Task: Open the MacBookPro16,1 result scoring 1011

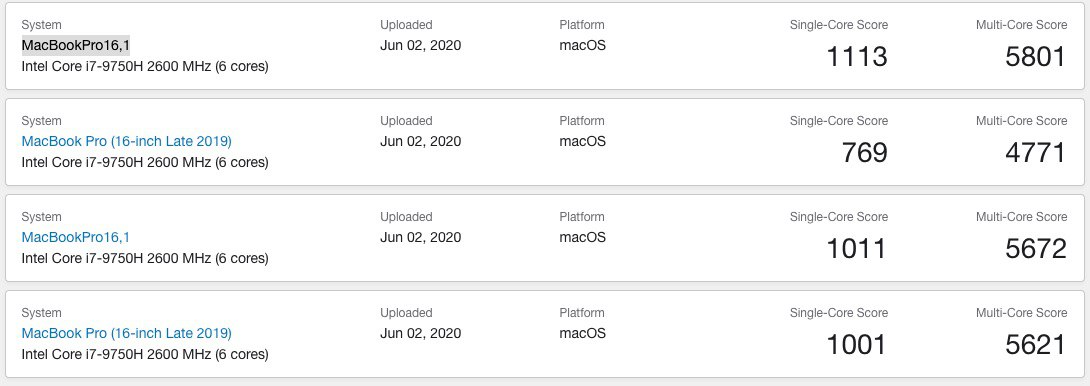Action: 76,237
